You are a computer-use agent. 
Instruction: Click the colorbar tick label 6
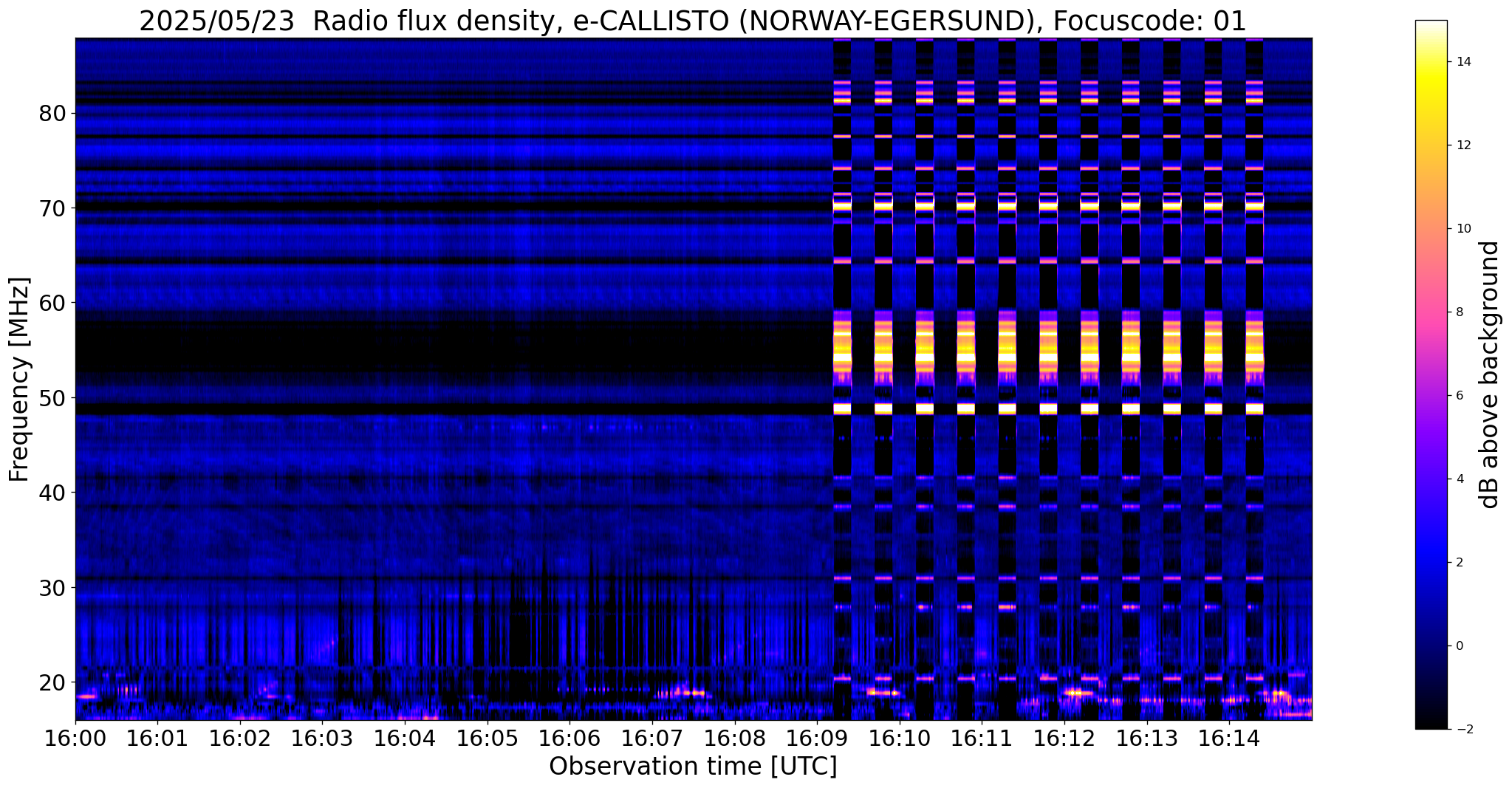click(1460, 396)
